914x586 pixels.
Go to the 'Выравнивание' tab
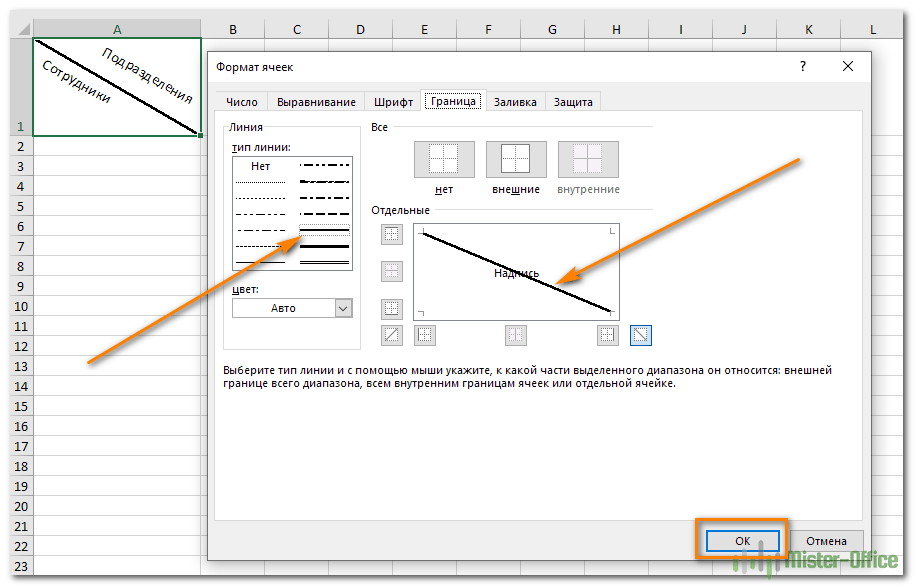316,102
